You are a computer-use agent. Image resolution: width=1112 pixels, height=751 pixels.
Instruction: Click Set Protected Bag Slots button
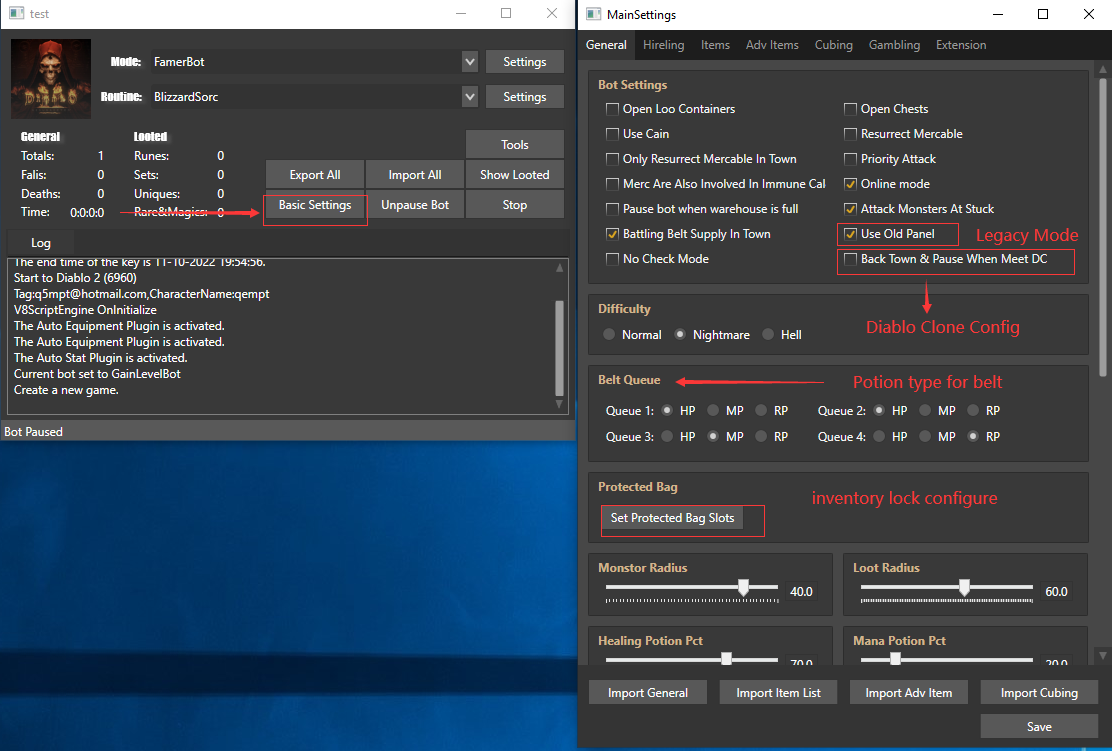tap(672, 518)
